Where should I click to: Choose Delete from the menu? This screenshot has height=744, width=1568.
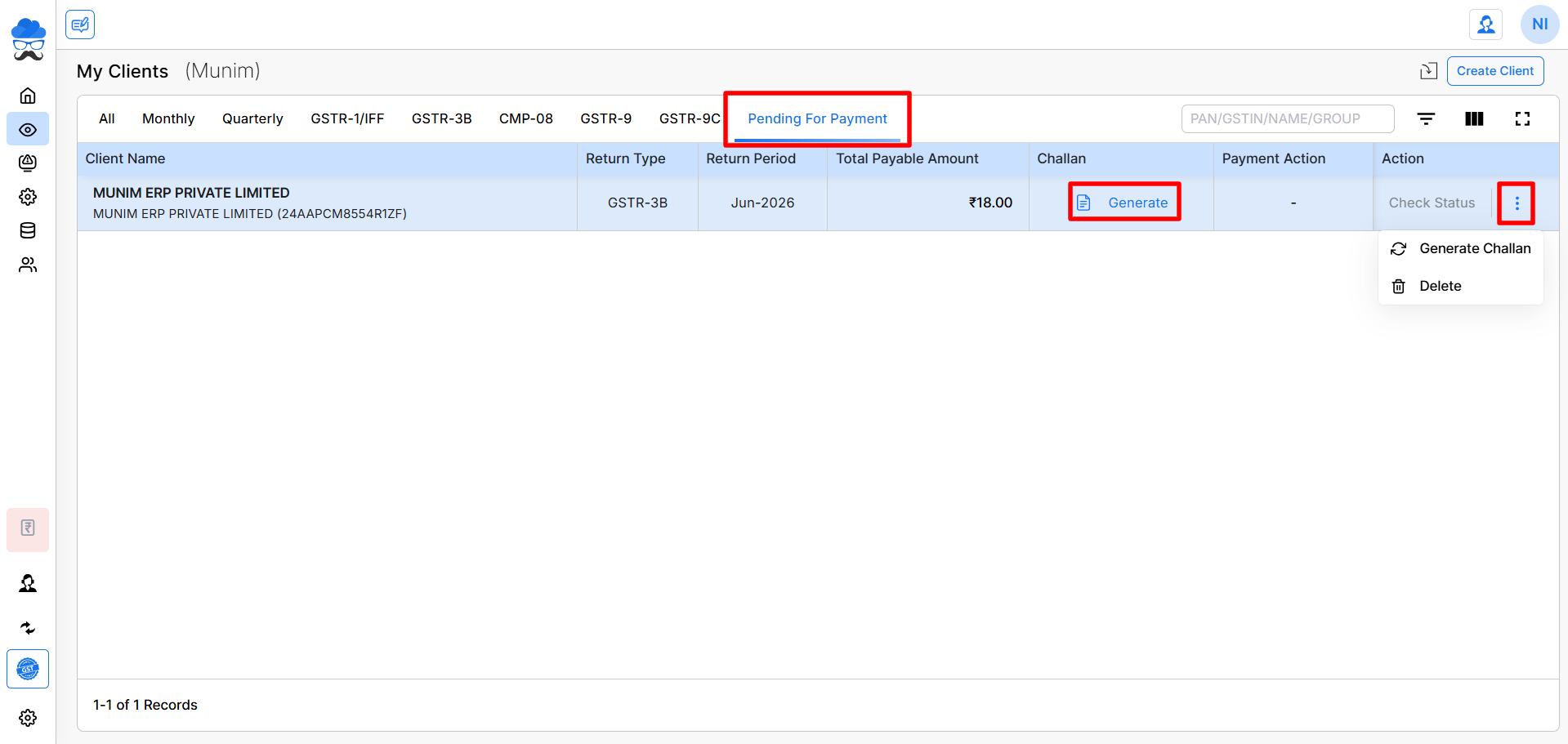1460,286
